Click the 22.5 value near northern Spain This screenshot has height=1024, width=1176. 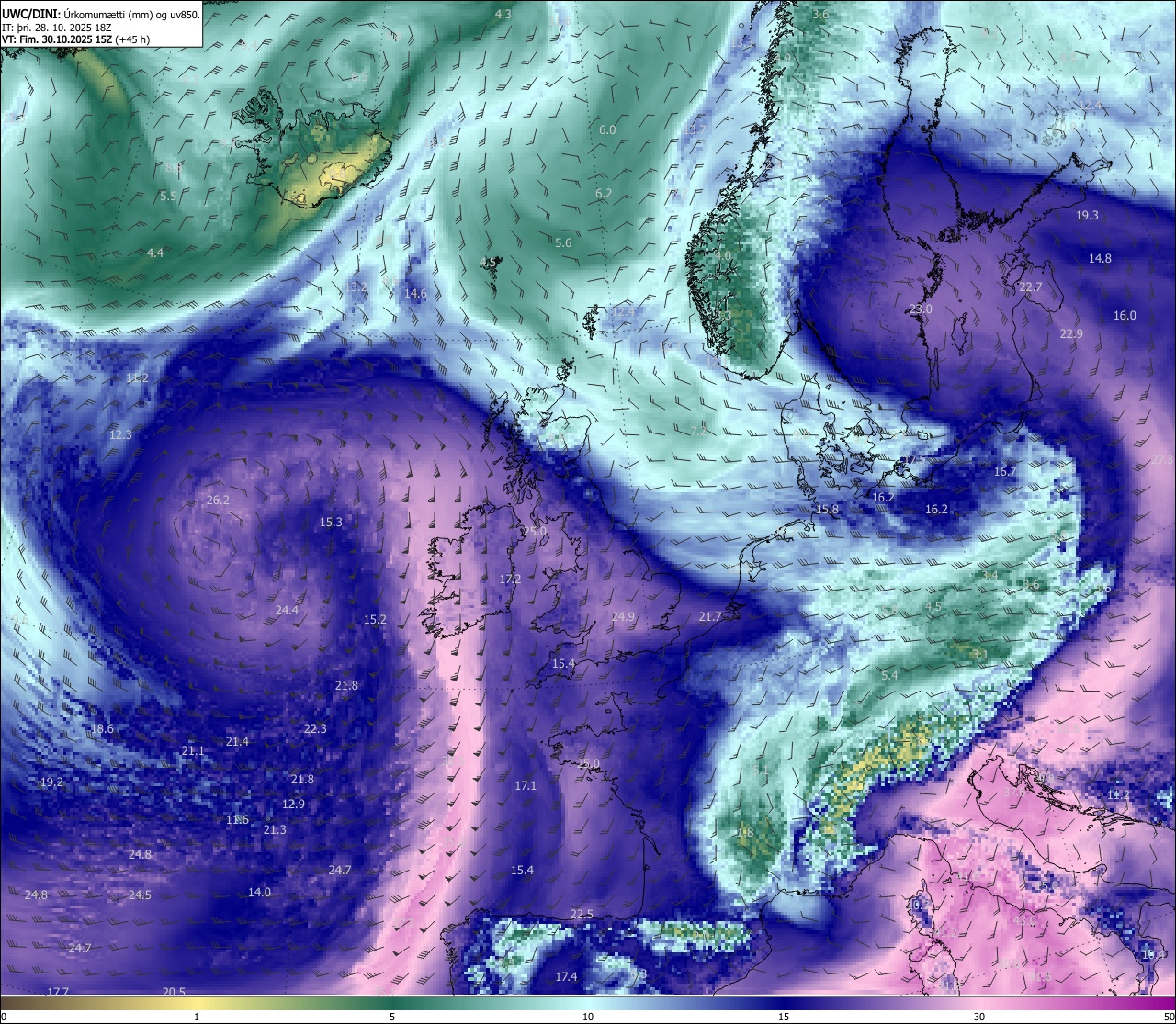[582, 915]
